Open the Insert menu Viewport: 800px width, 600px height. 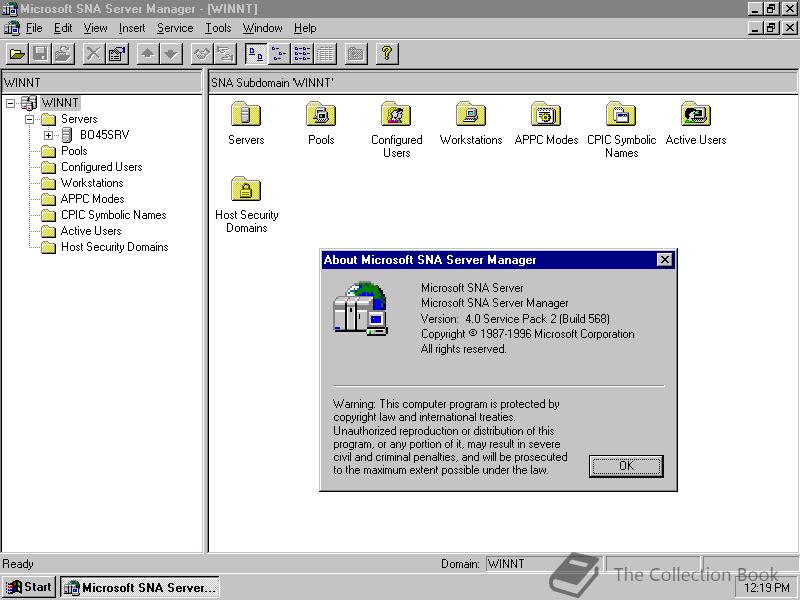132,28
